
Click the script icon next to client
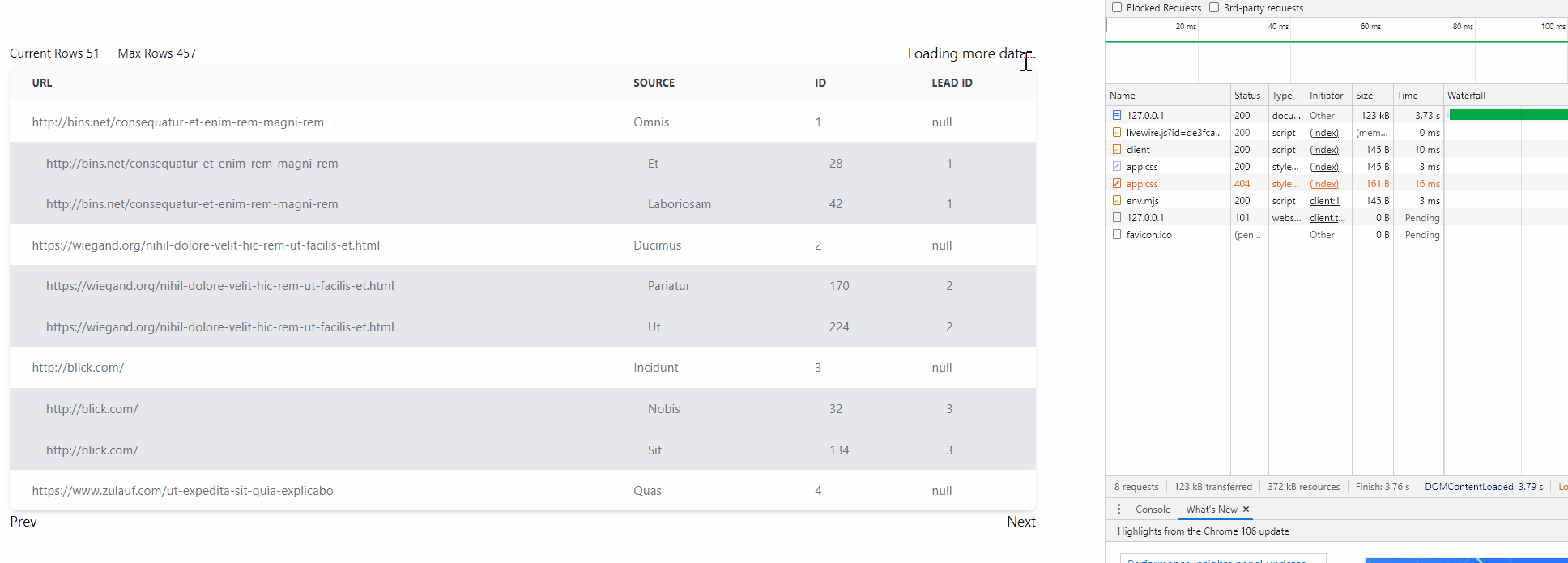(1117, 150)
